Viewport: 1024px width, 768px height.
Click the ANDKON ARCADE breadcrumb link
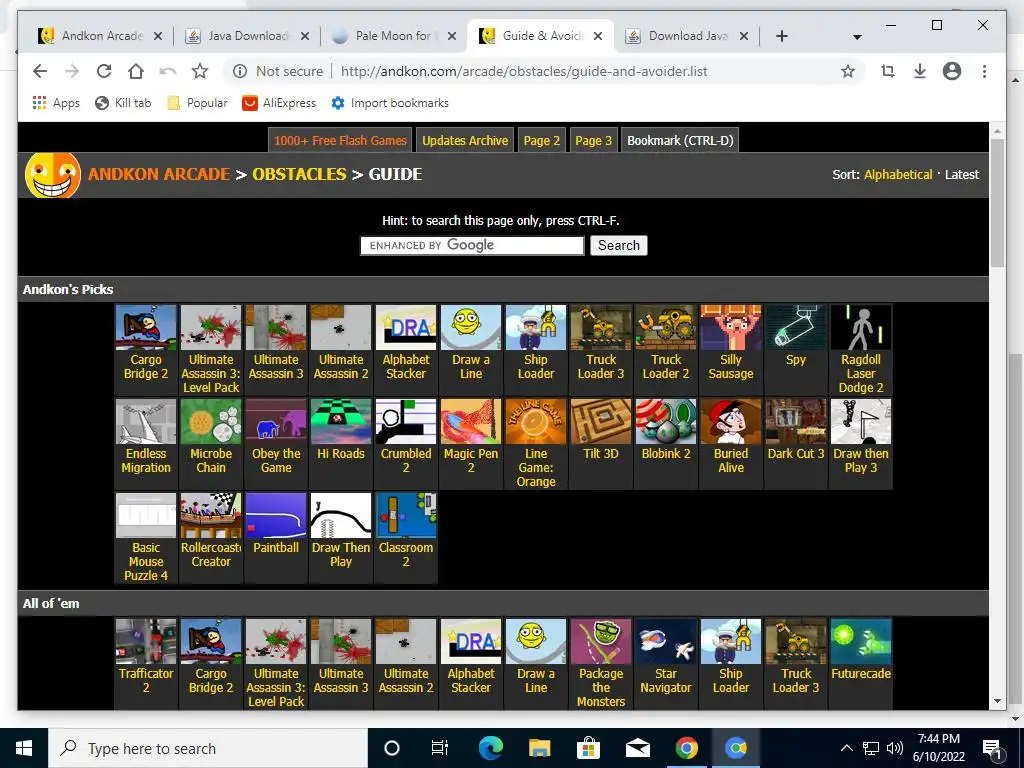coord(159,174)
